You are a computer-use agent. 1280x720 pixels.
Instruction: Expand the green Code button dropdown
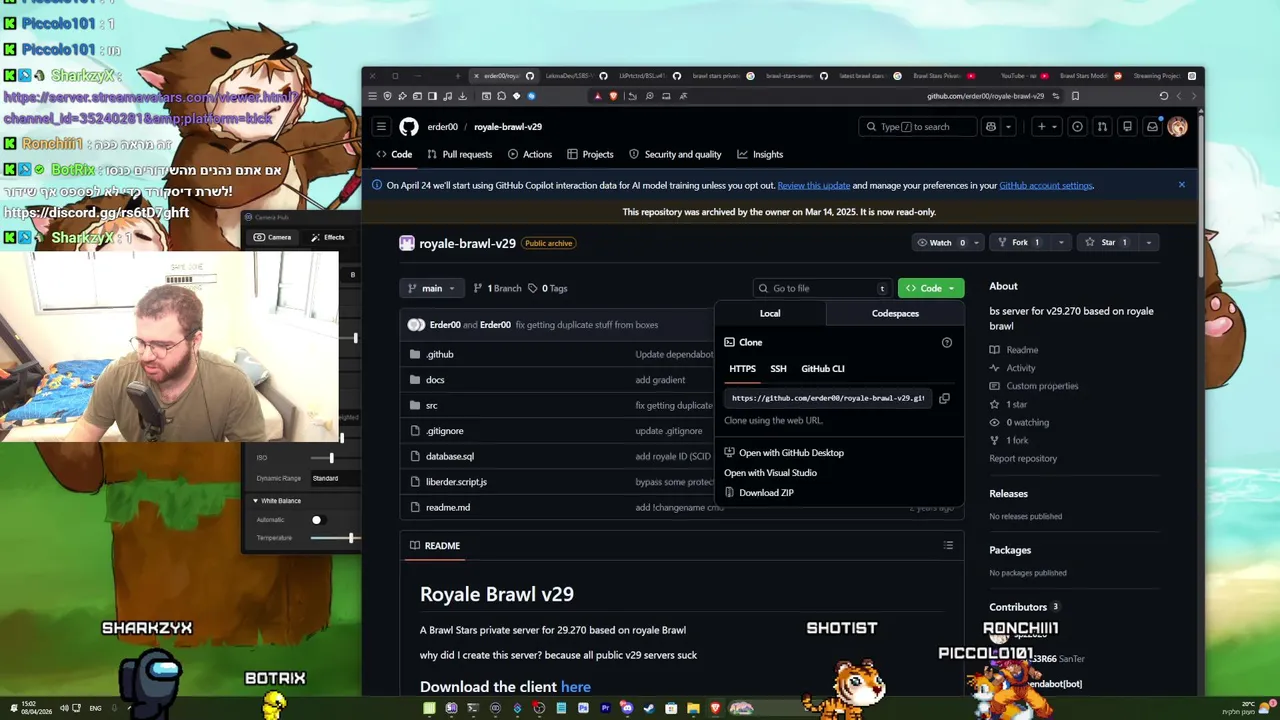931,288
